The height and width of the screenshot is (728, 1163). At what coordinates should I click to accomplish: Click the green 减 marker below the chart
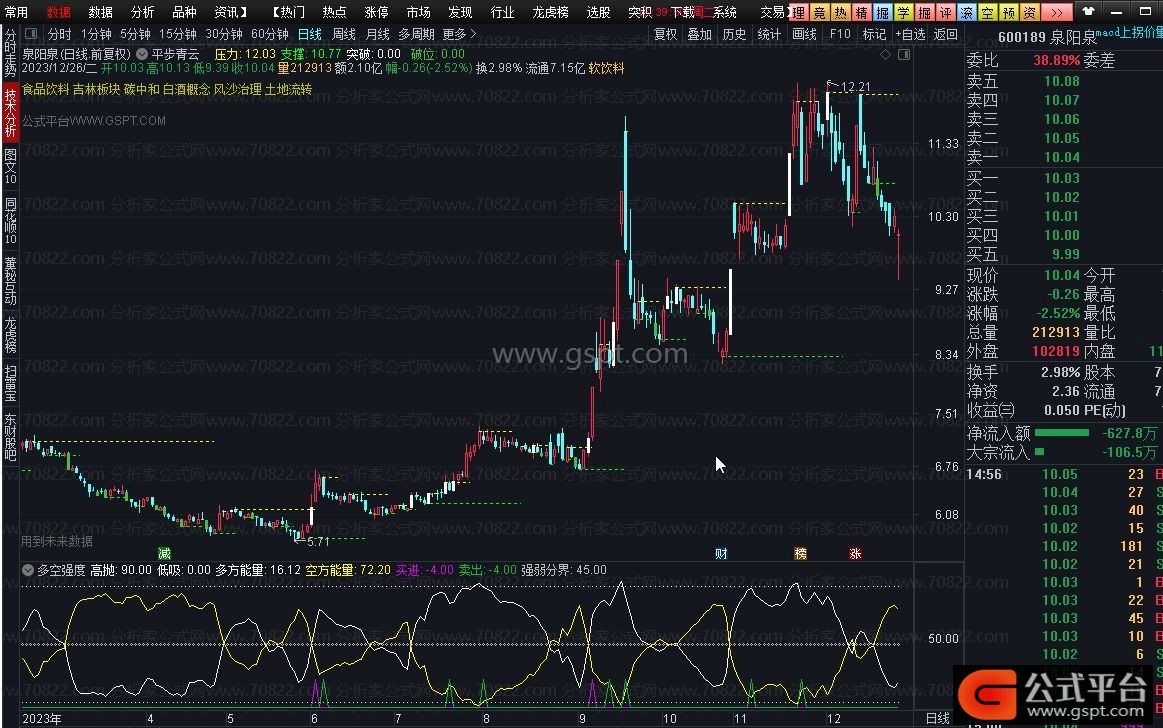[165, 553]
